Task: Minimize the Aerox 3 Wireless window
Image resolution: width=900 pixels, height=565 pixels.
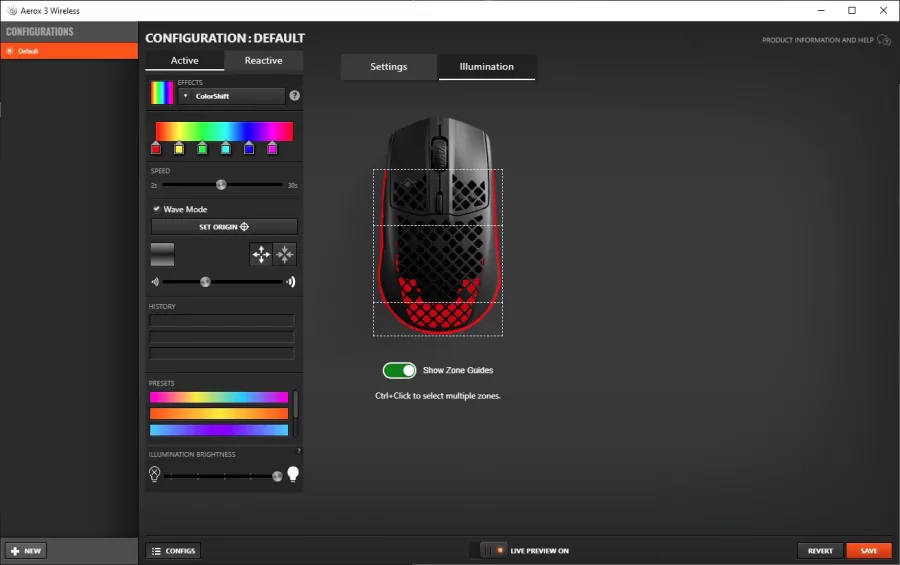Action: tap(821, 10)
